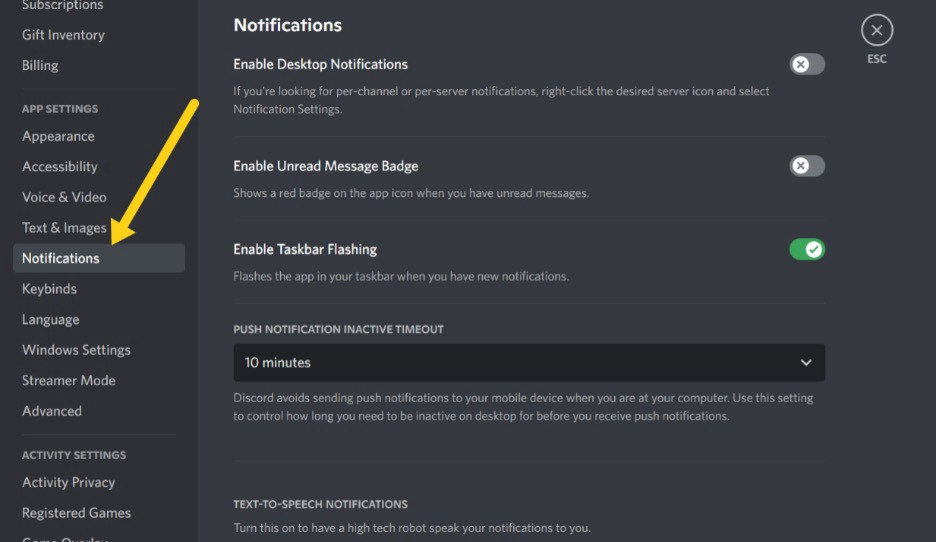Open Keybinds settings
This screenshot has height=542, width=936.
click(x=49, y=289)
